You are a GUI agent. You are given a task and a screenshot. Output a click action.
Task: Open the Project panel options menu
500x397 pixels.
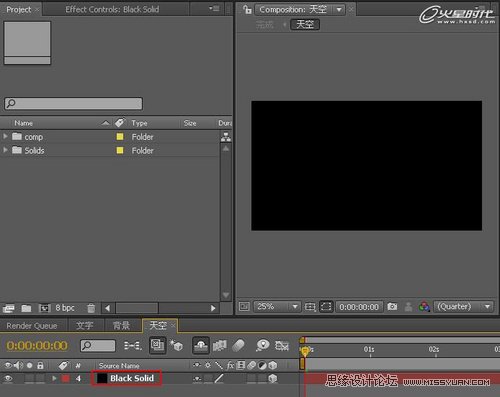[x=214, y=9]
